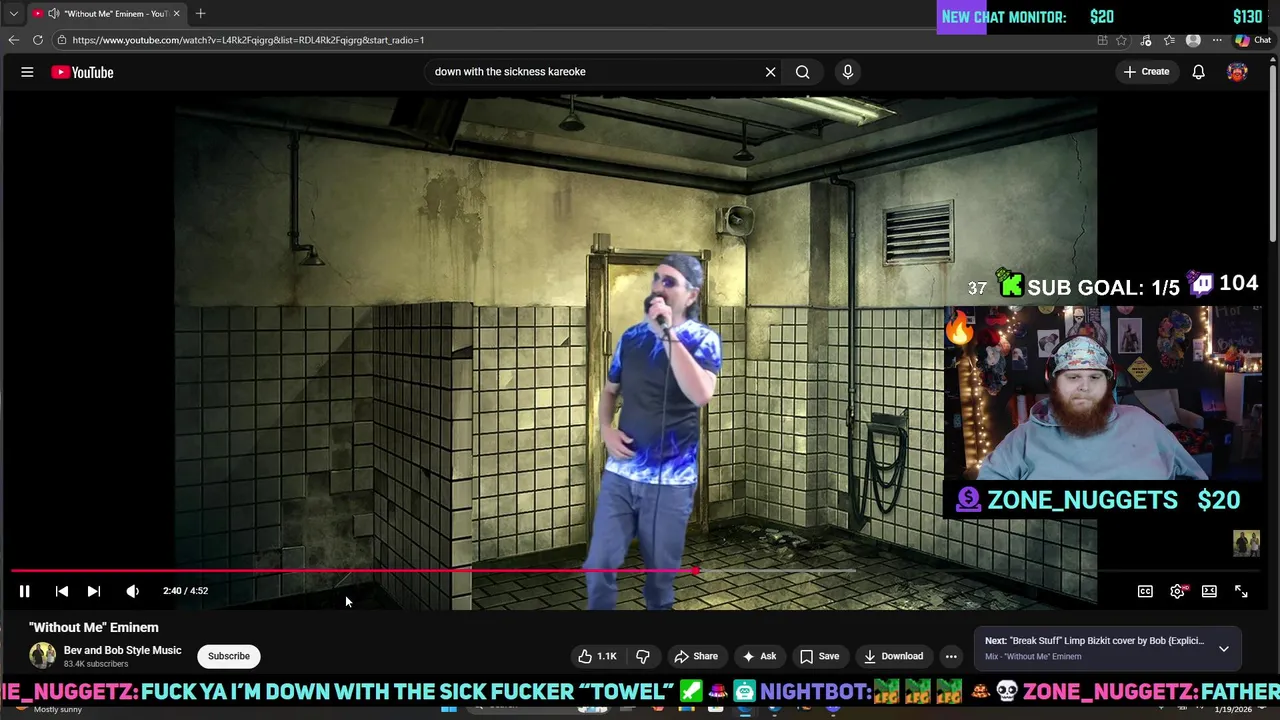The width and height of the screenshot is (1280, 720).
Task: Open browser settings and more menu
Action: pos(1217,40)
